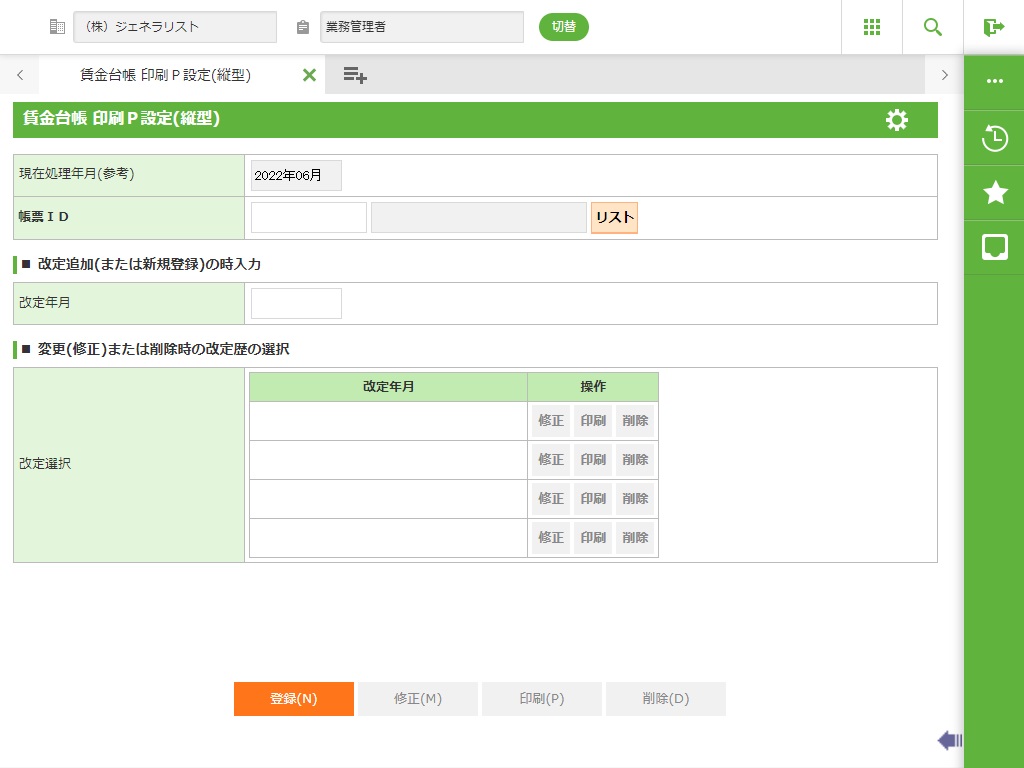
Task: Open the settings gear icon in header
Action: (x=897, y=120)
